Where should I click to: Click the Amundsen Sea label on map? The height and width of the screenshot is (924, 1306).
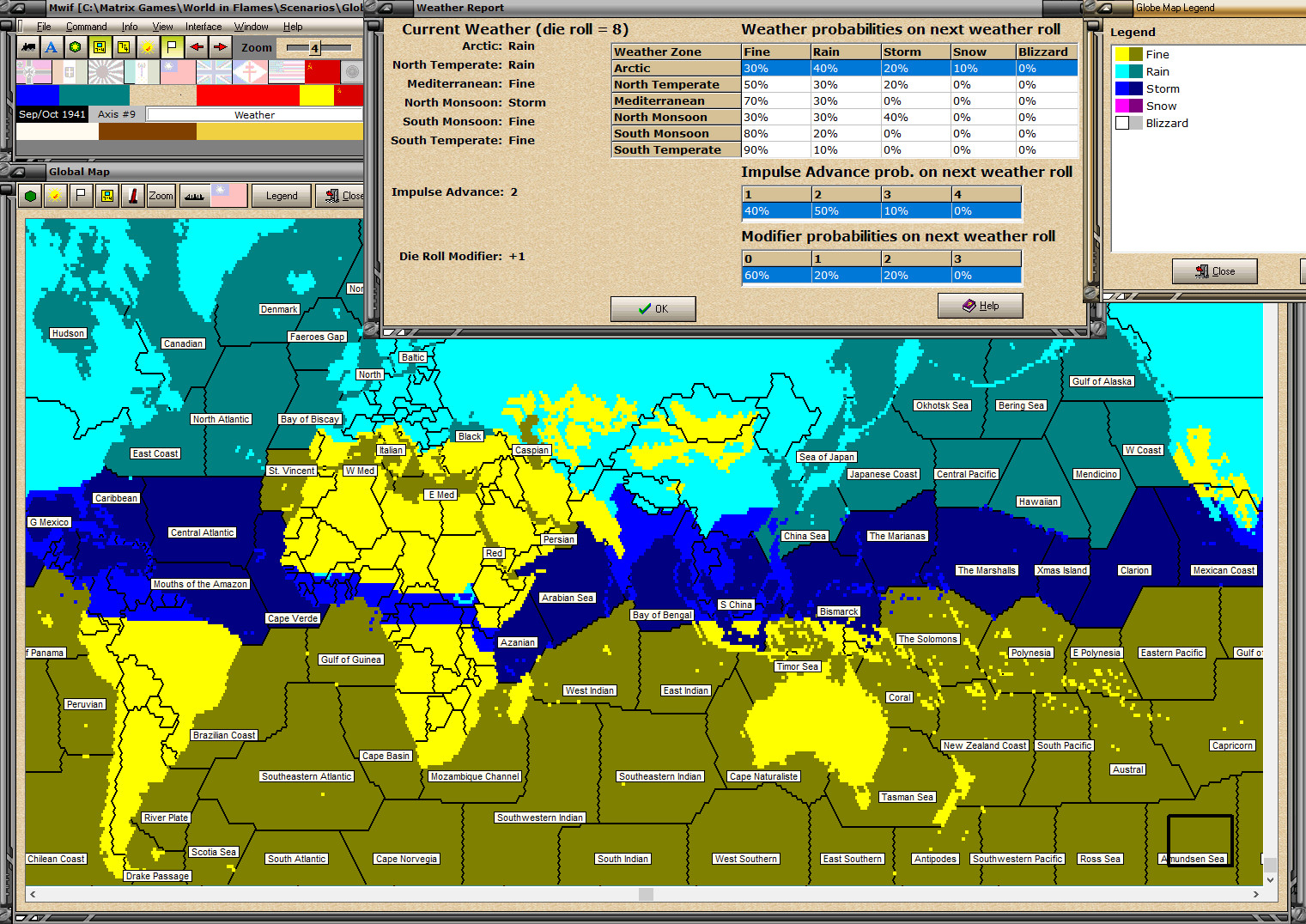1193,859
